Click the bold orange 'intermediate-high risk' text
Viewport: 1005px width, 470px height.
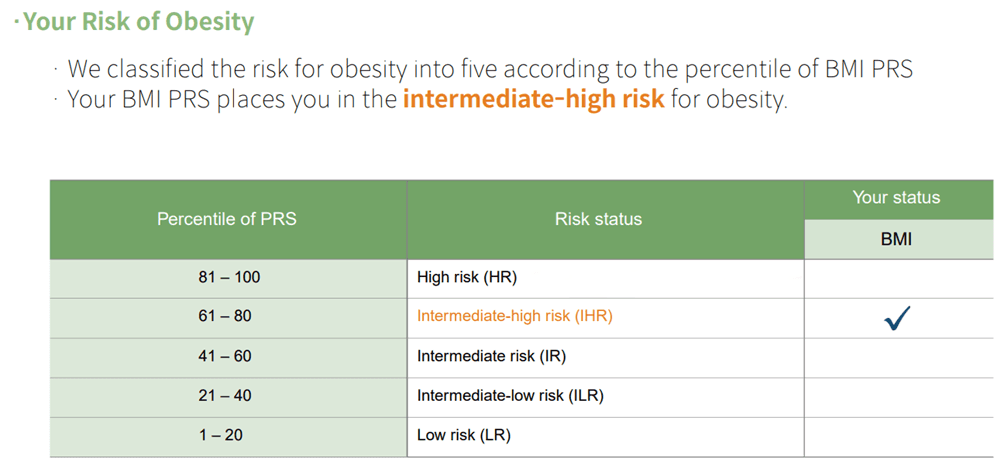pos(533,100)
